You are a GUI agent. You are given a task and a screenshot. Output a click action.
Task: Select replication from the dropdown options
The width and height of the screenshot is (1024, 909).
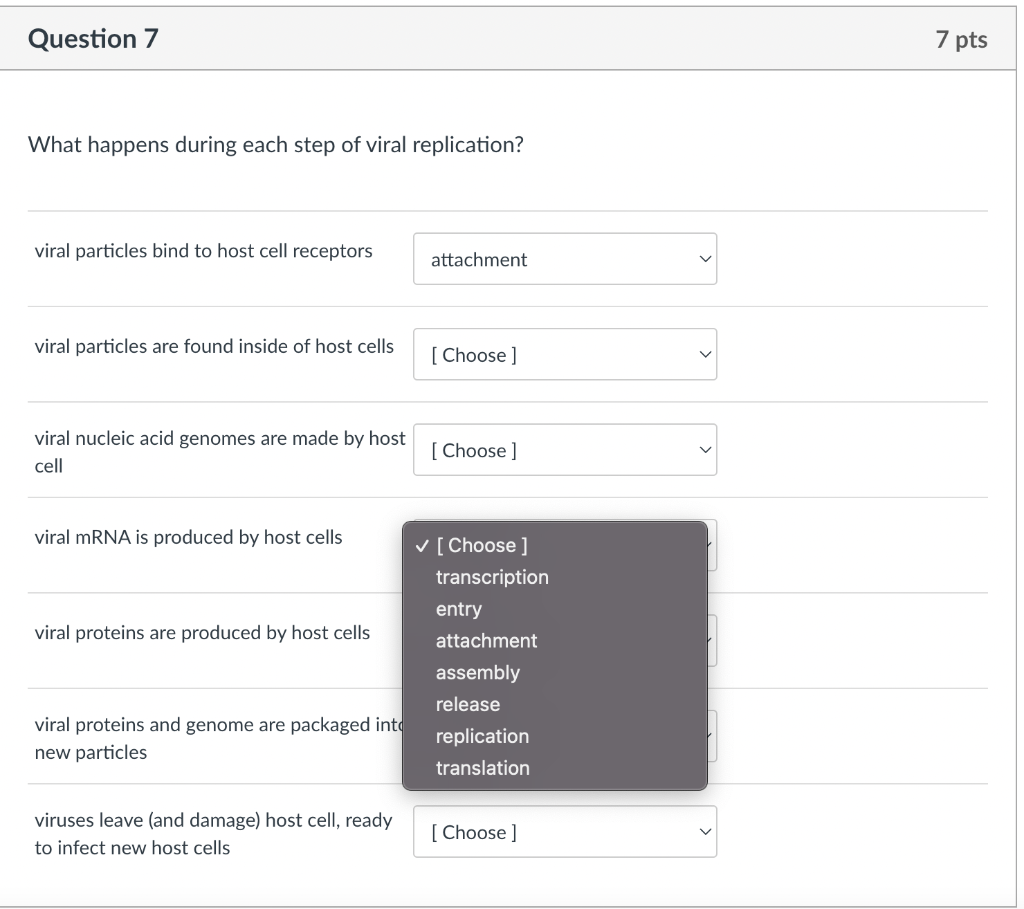(482, 736)
